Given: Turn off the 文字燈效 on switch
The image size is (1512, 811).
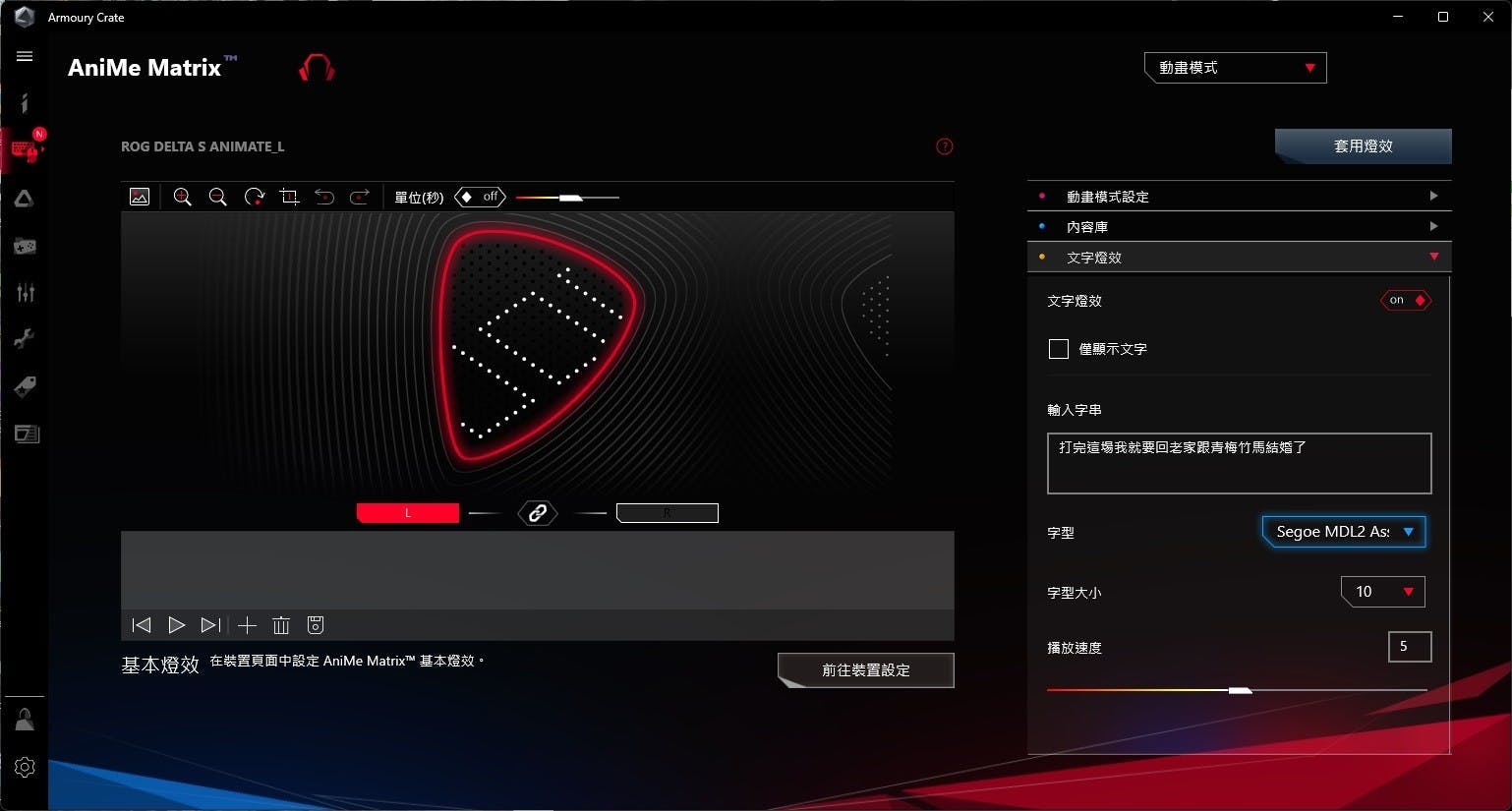Looking at the screenshot, I should coord(1406,300).
